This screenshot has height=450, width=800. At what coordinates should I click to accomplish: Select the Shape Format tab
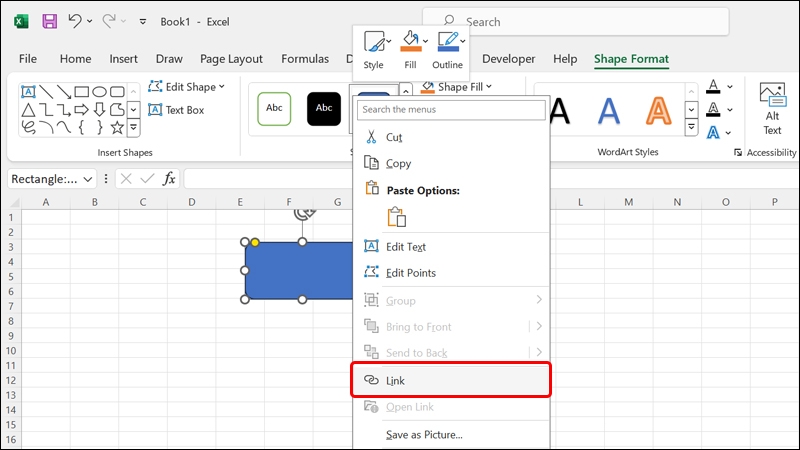pyautogui.click(x=631, y=59)
